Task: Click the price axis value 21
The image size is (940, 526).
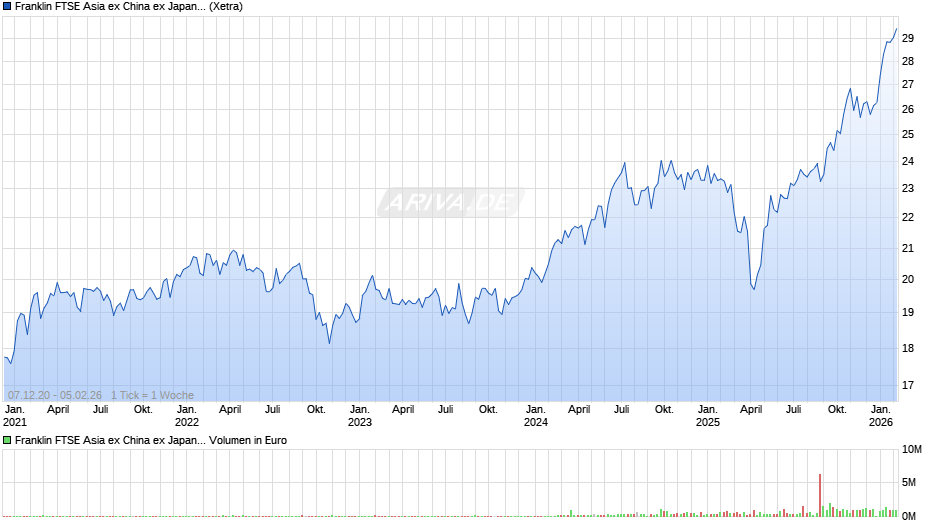Action: 908,248
